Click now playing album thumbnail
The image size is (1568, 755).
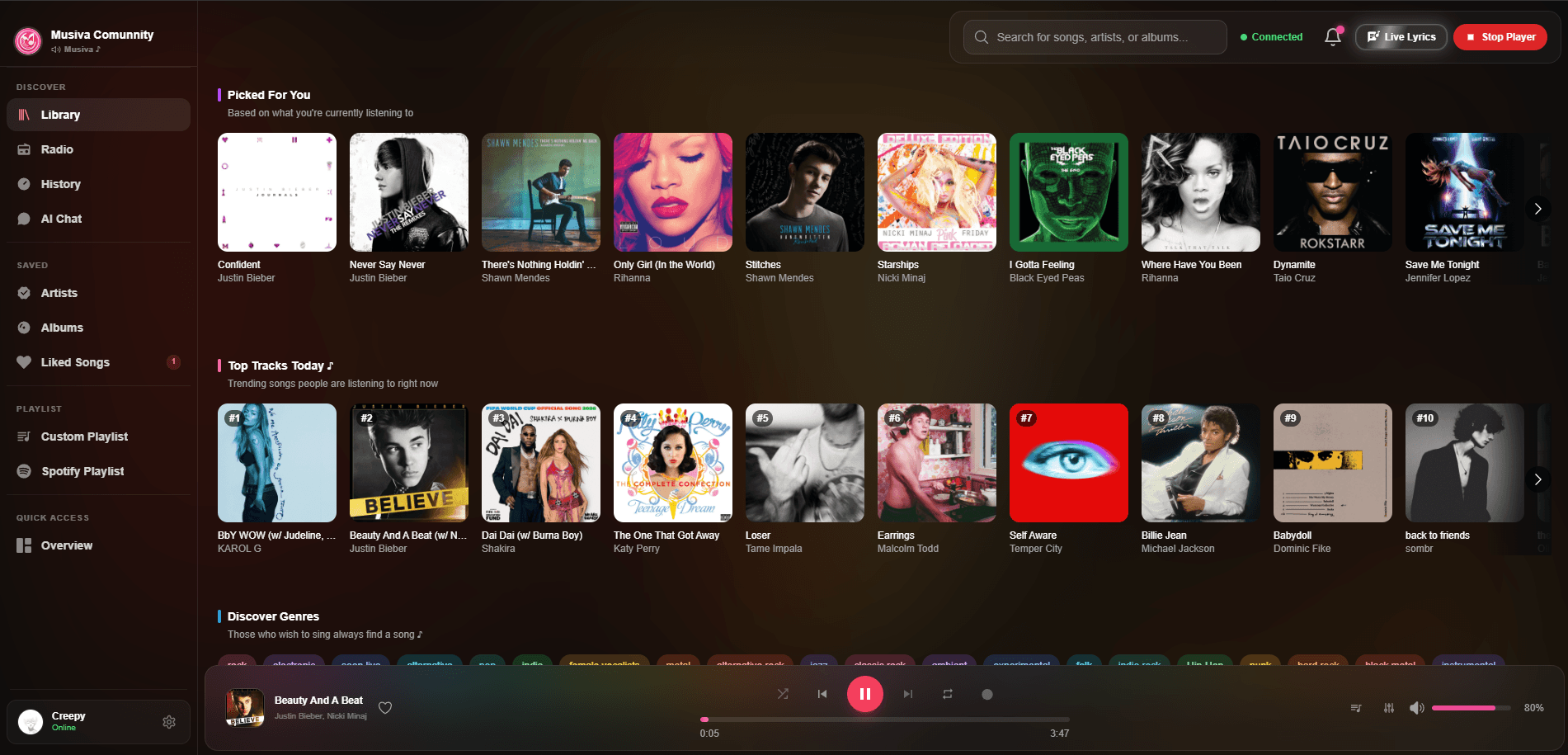[245, 708]
